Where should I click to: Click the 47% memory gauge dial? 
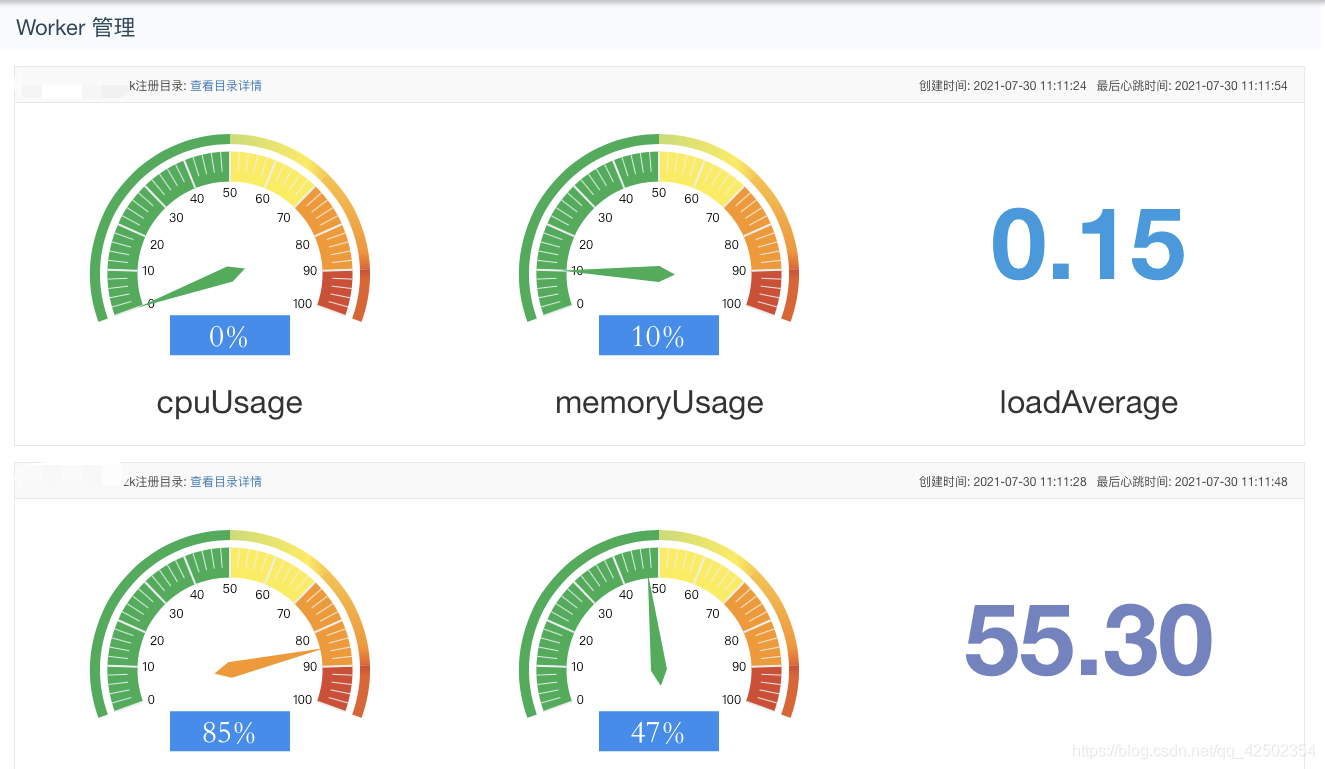[x=659, y=625]
